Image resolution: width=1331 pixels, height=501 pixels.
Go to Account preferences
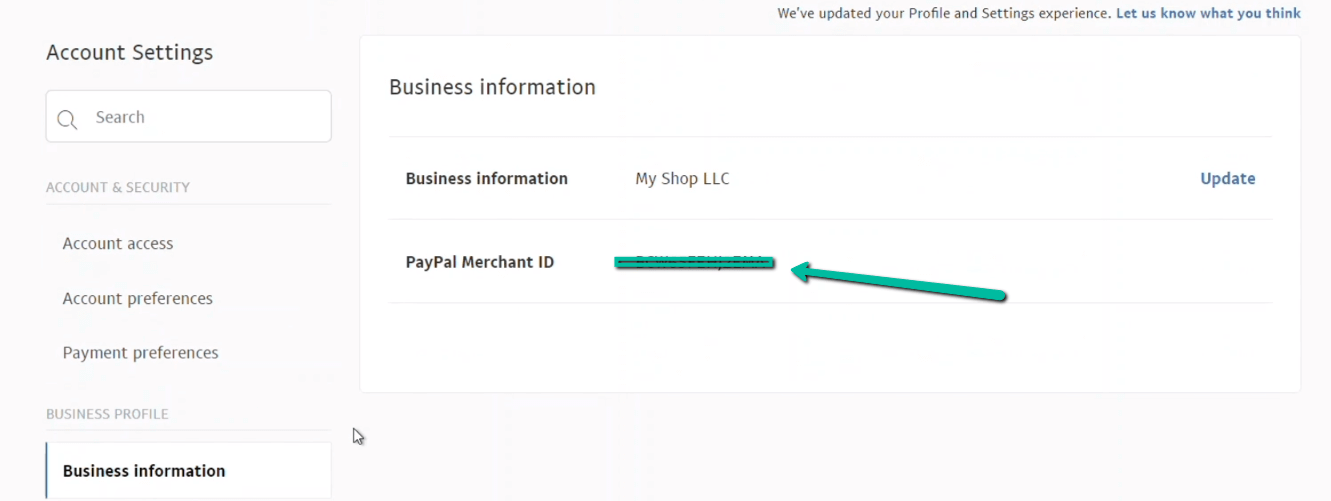[x=138, y=298]
